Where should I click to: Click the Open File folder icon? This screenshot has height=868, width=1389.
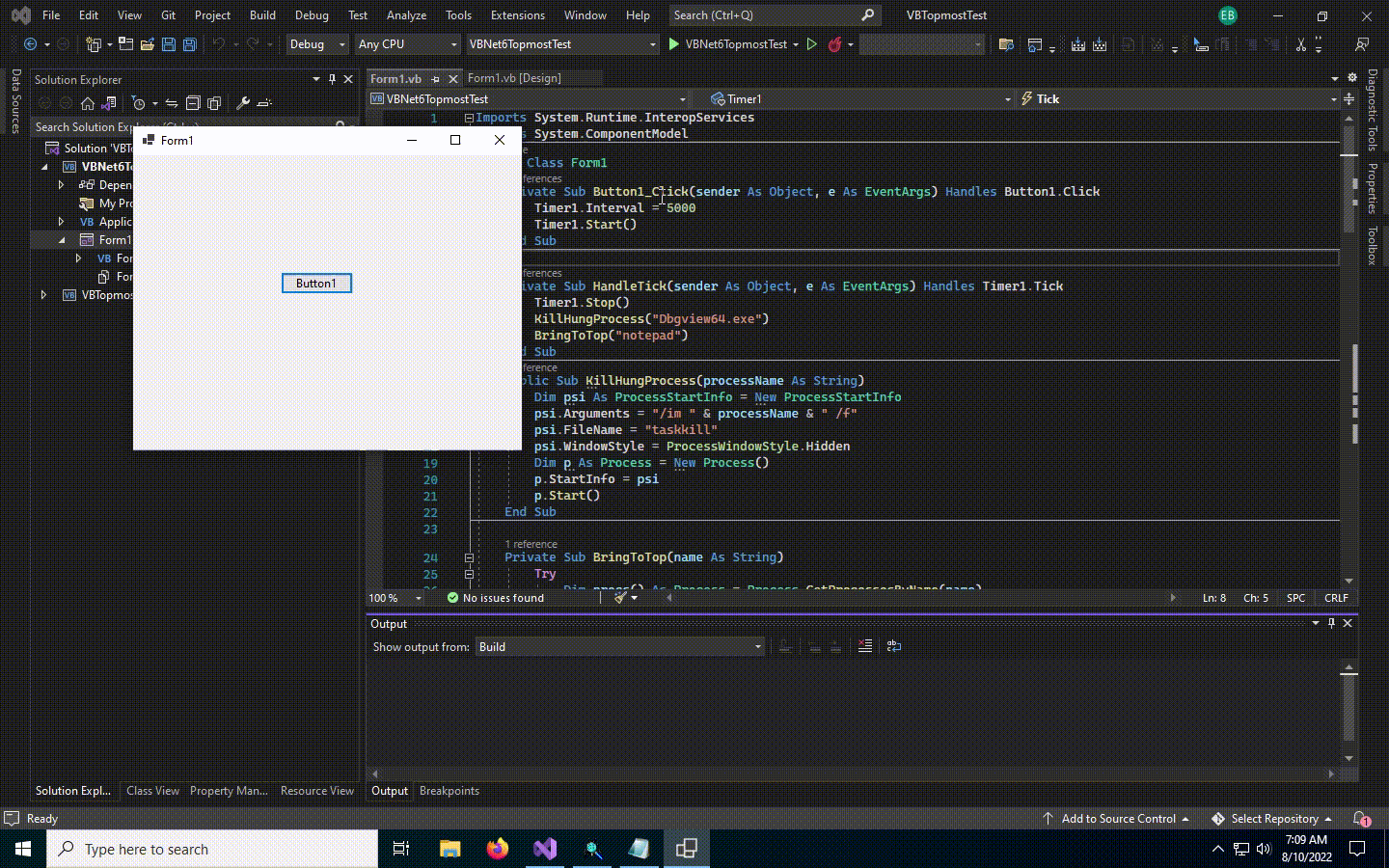(148, 44)
